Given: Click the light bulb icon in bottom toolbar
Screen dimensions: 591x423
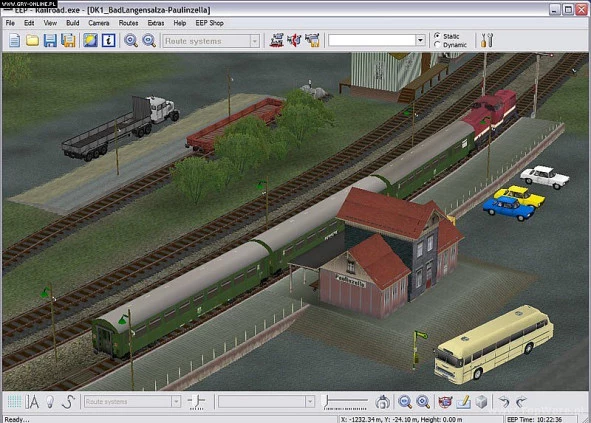Looking at the screenshot, I should click(x=50, y=402).
